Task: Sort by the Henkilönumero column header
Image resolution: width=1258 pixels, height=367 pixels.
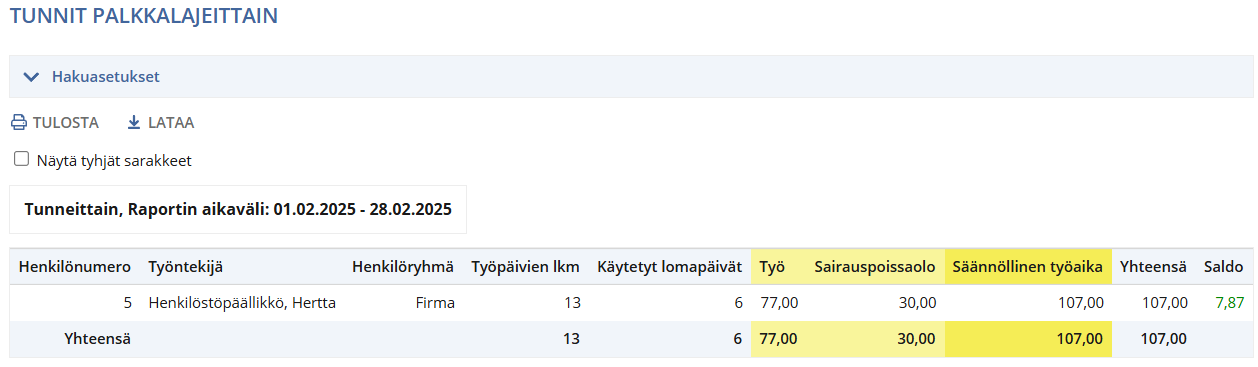Action: (x=75, y=267)
